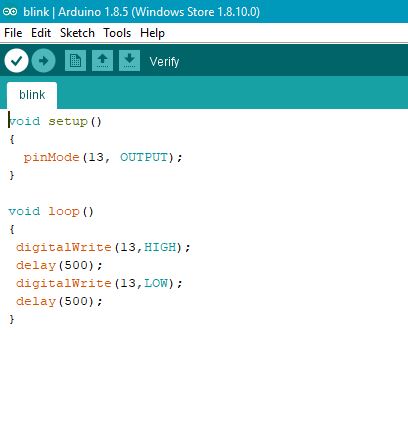Click the 'pinMode(13, OUTPUT);' line
The width and height of the screenshot is (408, 439).
pos(103,157)
